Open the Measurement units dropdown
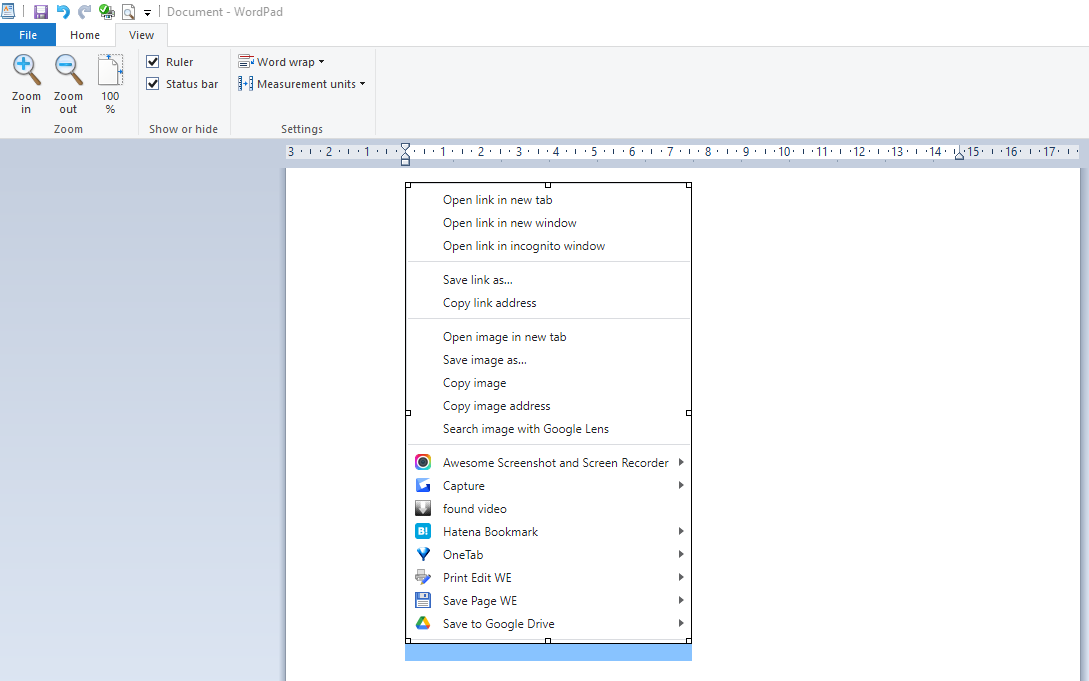The width and height of the screenshot is (1089, 681). coord(301,84)
